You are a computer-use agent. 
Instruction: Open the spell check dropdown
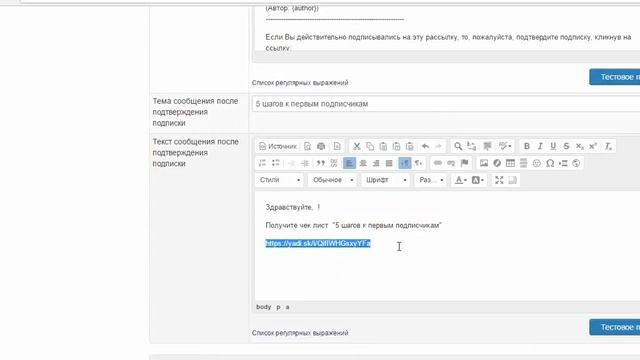pos(505,146)
